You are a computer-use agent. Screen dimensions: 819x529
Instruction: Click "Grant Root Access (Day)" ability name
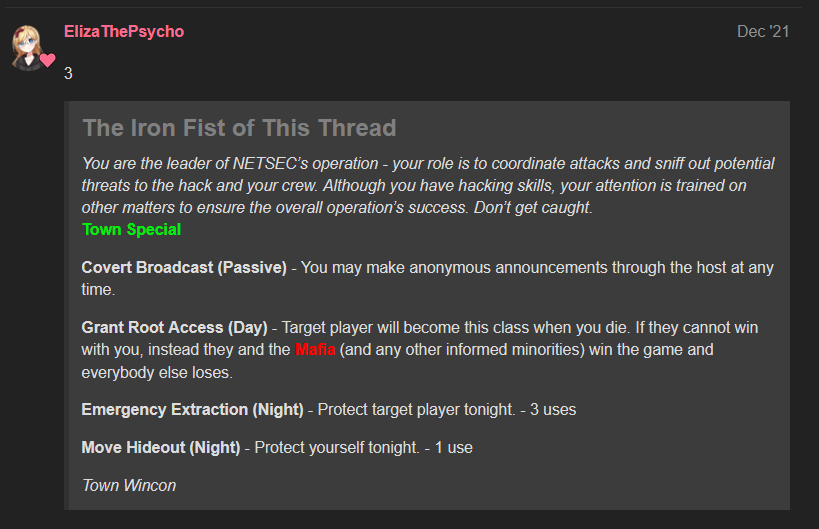(174, 327)
